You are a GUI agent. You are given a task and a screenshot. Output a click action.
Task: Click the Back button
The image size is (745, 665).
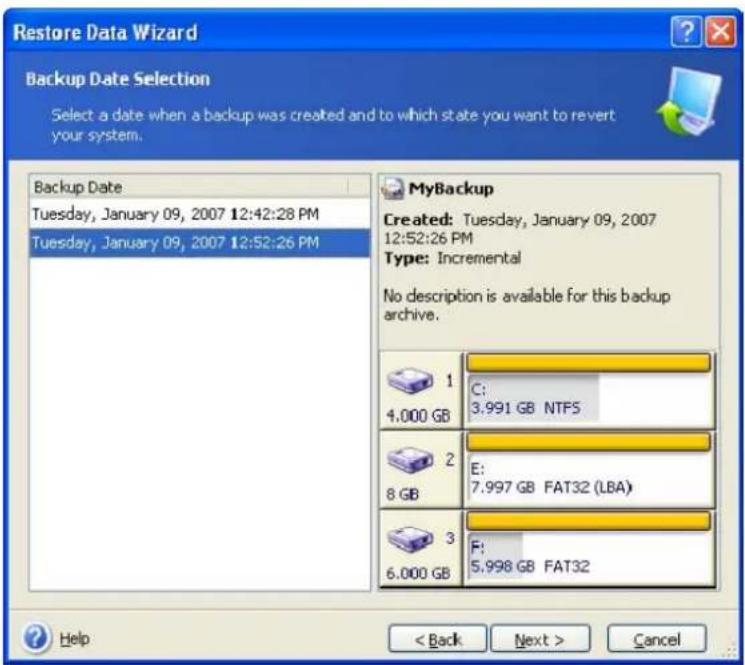(438, 639)
